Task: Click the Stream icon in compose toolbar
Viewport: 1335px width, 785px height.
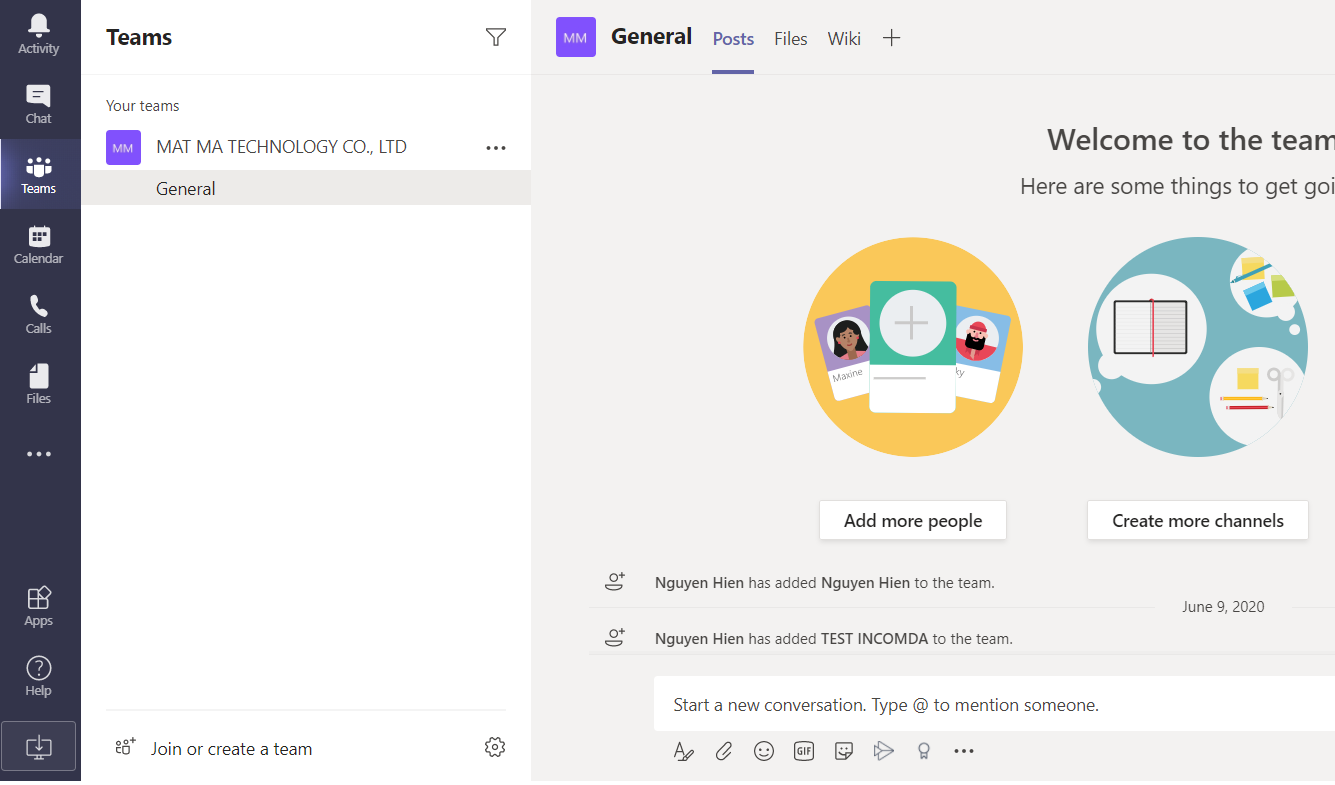Action: click(884, 751)
